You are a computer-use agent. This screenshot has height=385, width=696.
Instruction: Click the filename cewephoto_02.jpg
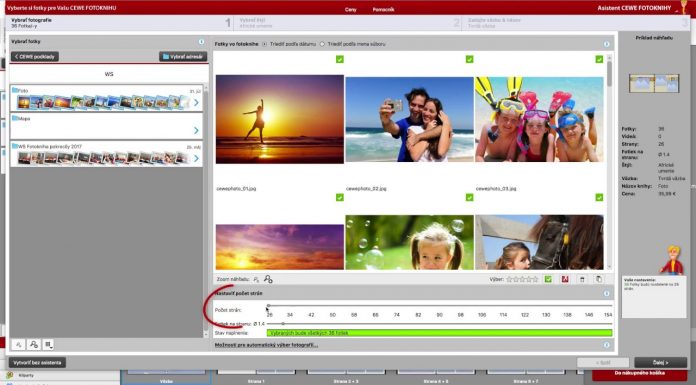click(366, 189)
